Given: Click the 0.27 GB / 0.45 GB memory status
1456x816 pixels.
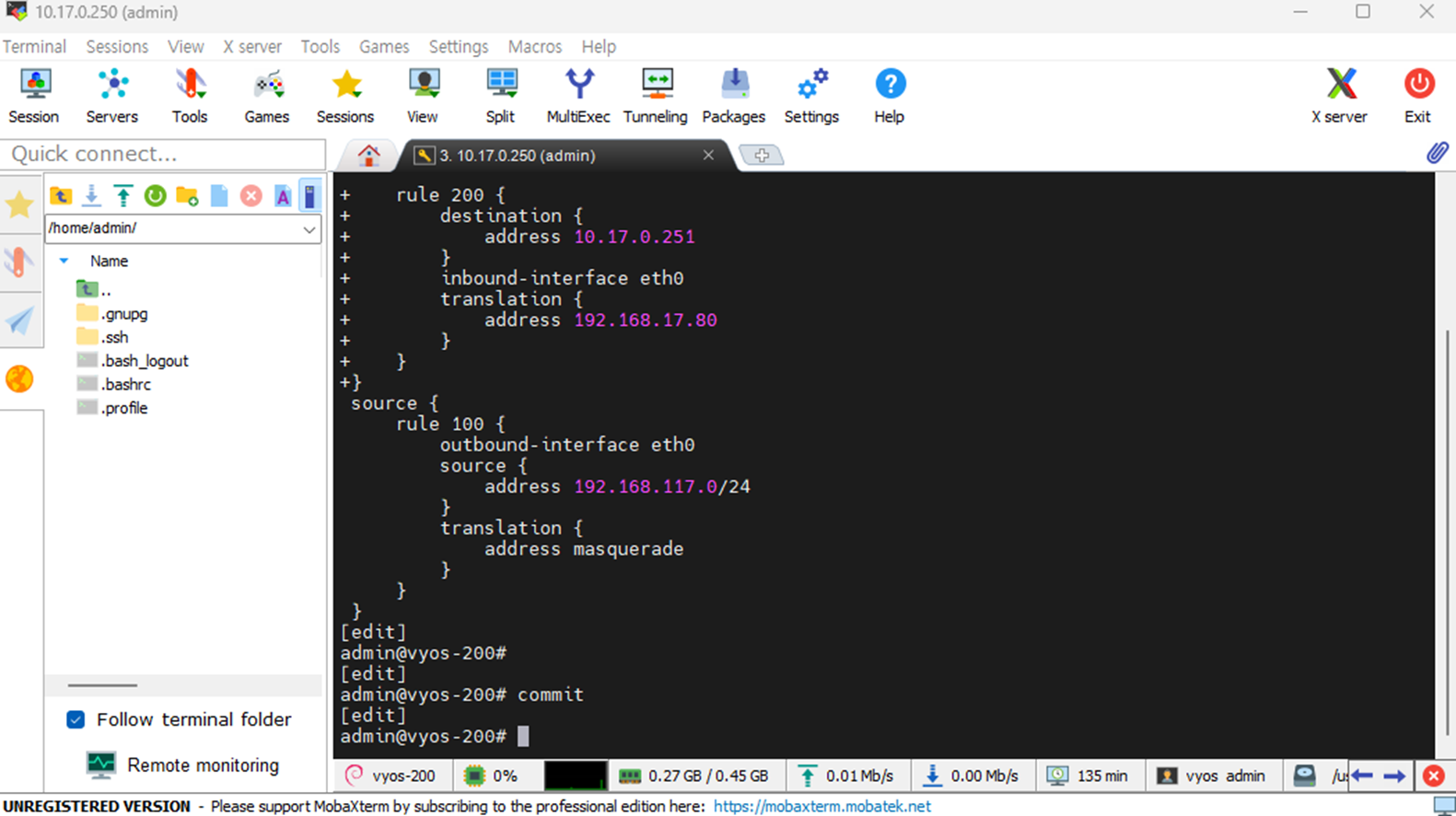Looking at the screenshot, I should (x=693, y=775).
